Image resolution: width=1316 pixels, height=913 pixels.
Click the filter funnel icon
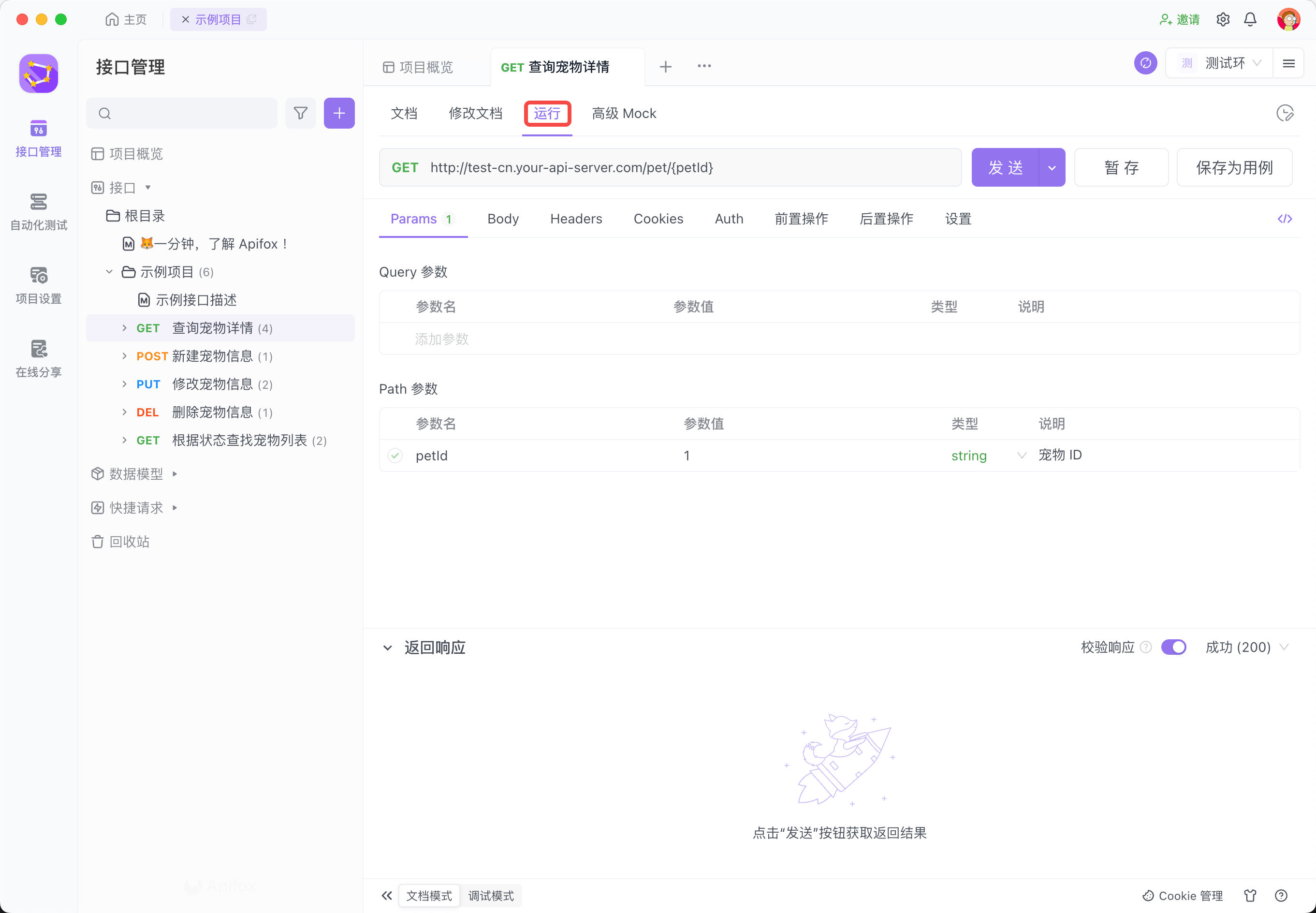tap(300, 113)
